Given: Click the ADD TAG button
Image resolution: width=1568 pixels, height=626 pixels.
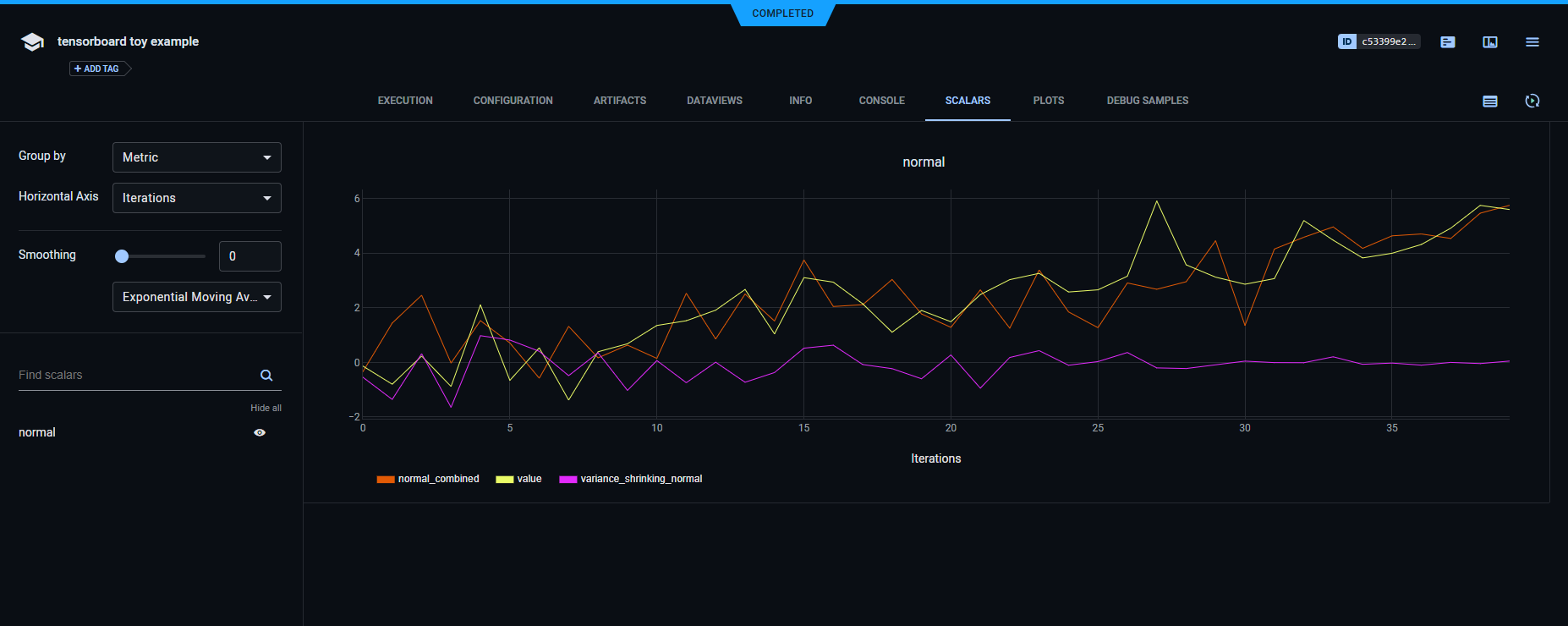Looking at the screenshot, I should click(99, 69).
